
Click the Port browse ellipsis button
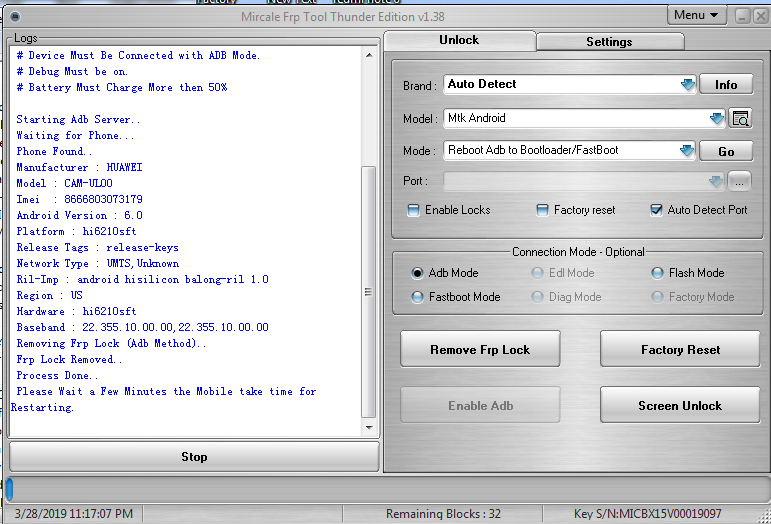tap(739, 182)
